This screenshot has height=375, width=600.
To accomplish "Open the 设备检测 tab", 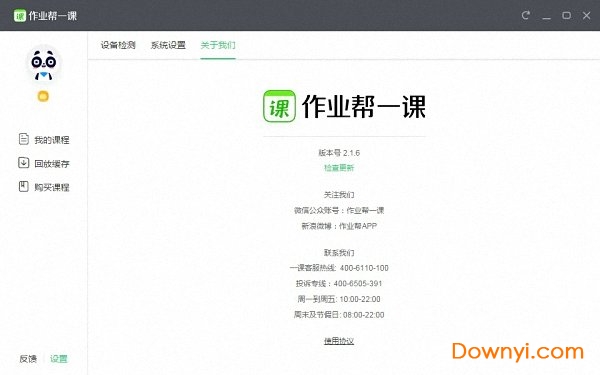I will click(x=118, y=45).
